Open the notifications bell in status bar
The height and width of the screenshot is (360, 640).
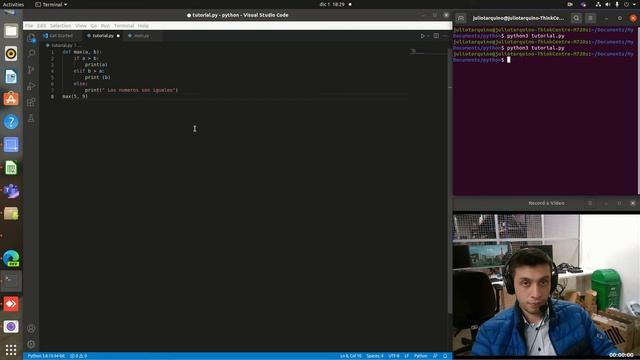[x=445, y=356]
